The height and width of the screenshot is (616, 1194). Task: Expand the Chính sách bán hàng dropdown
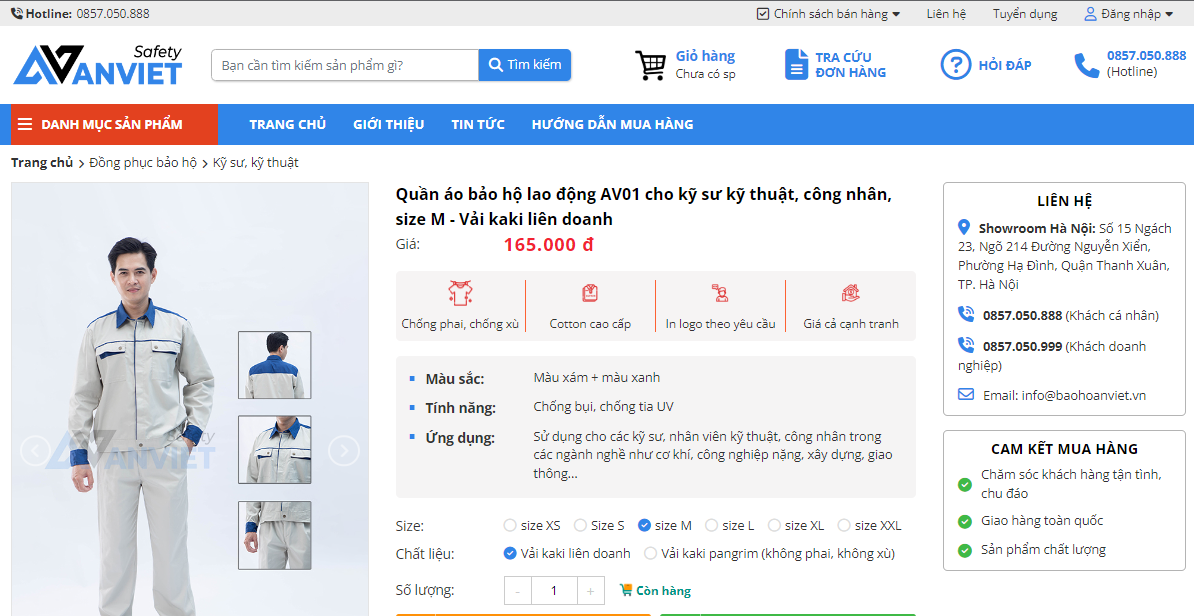pyautogui.click(x=829, y=14)
